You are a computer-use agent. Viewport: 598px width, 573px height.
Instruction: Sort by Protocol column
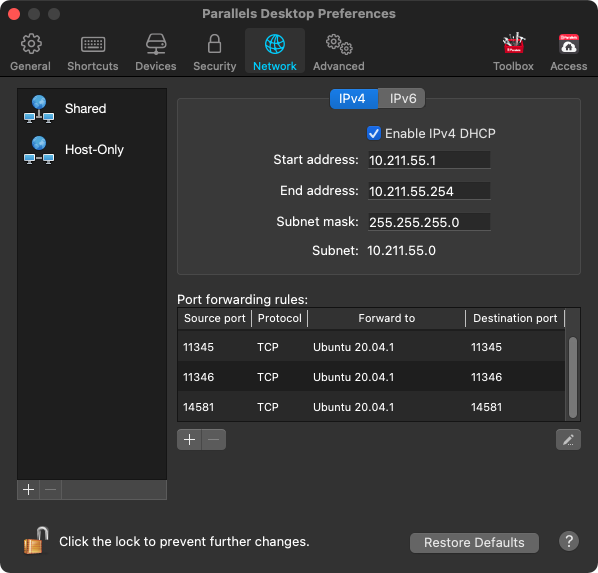(280, 319)
